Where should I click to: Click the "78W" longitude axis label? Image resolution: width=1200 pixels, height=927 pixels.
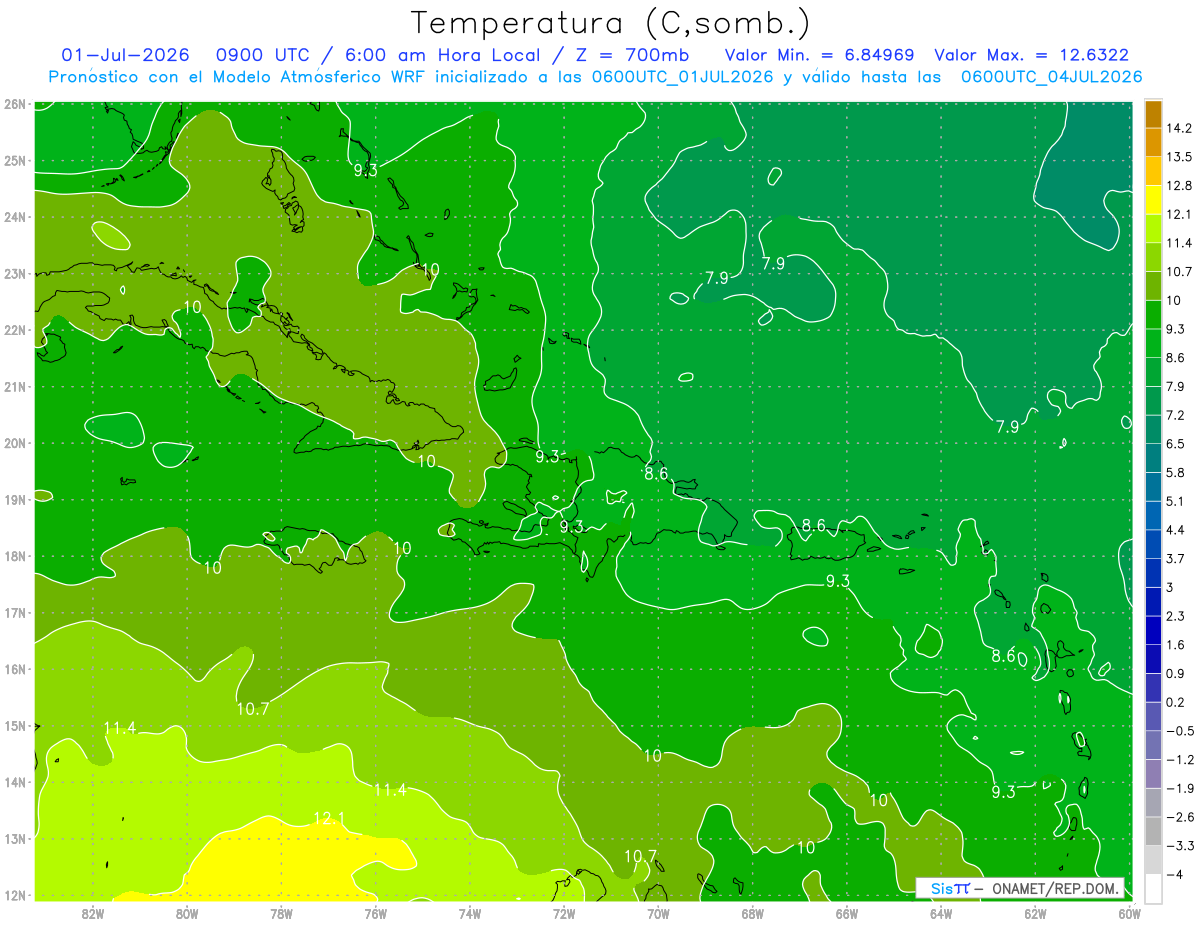281,913
